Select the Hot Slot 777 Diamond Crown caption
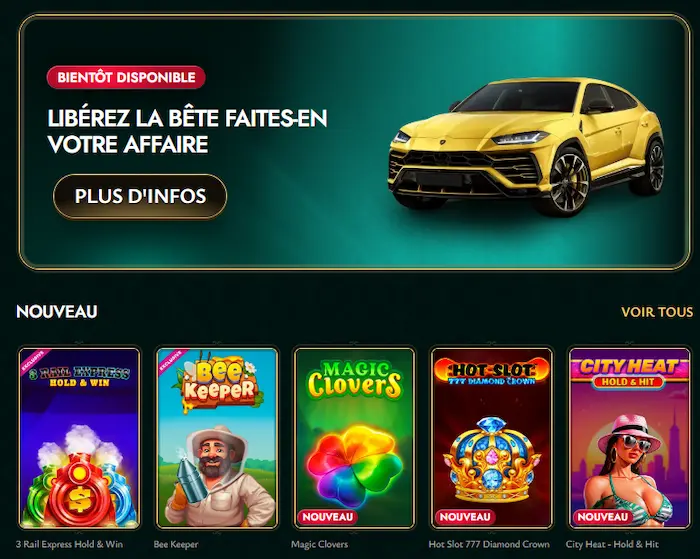Viewport: 700px width, 559px height. point(489,544)
